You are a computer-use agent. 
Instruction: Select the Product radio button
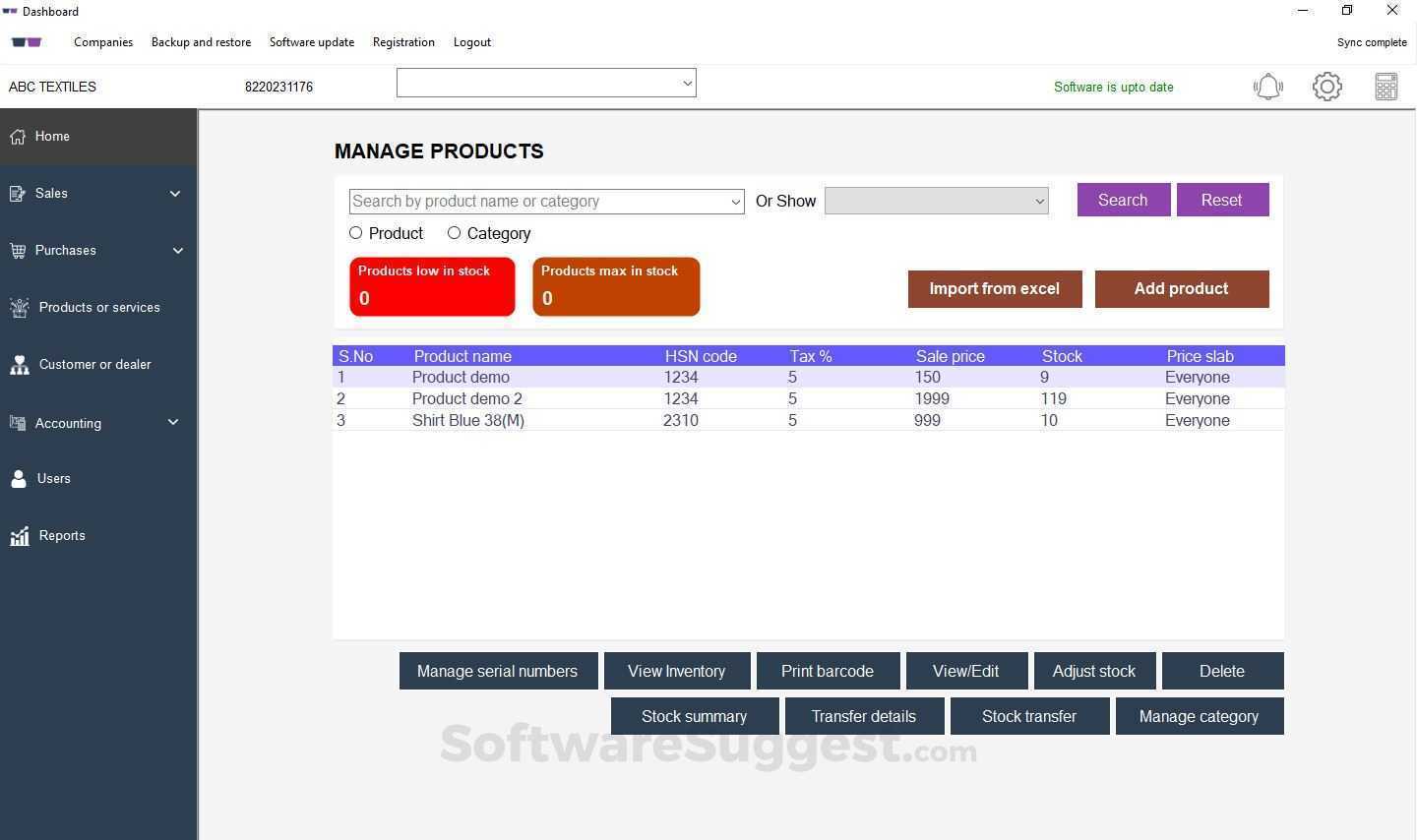pos(355,232)
